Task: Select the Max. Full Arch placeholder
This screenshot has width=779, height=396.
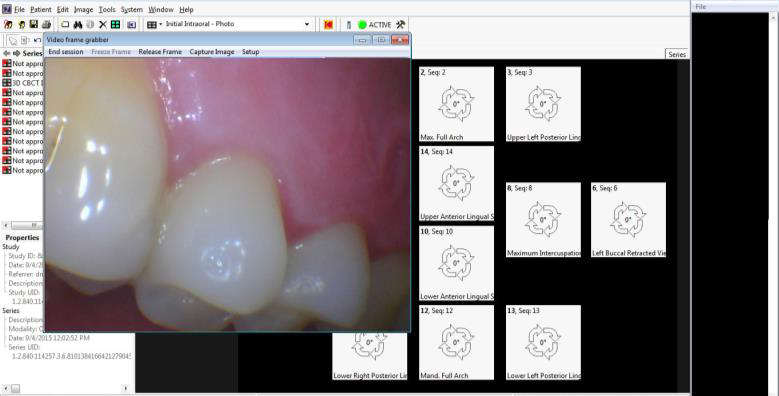Action: pyautogui.click(x=457, y=104)
